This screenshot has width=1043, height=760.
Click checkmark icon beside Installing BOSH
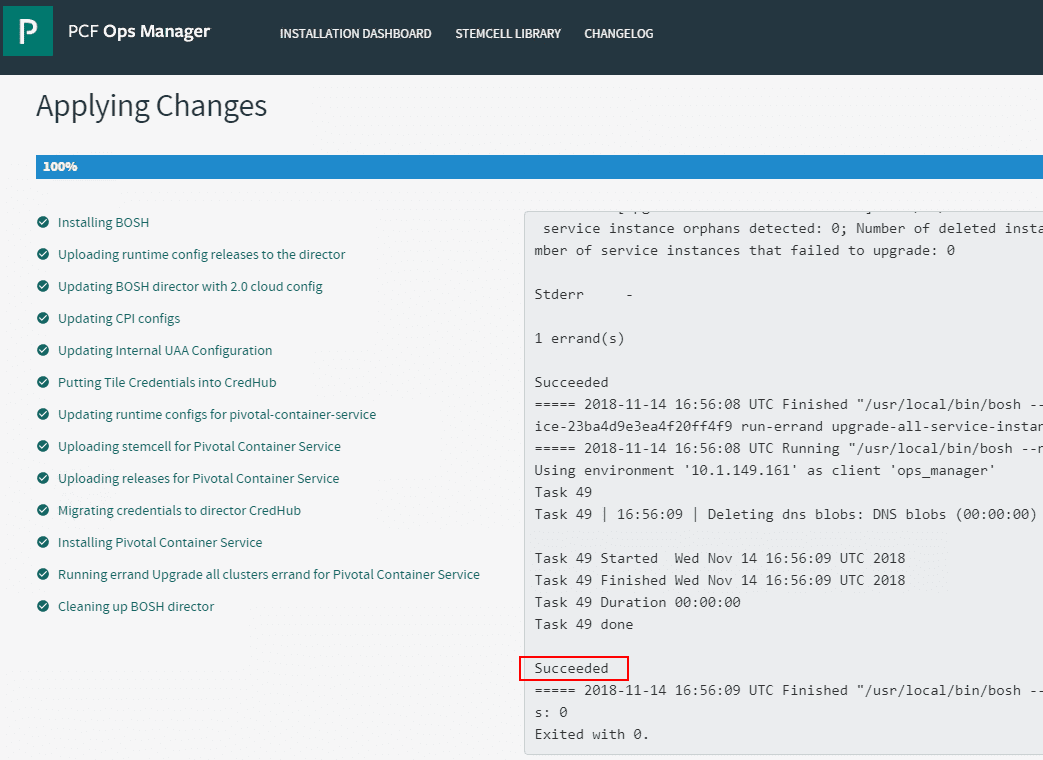click(43, 222)
